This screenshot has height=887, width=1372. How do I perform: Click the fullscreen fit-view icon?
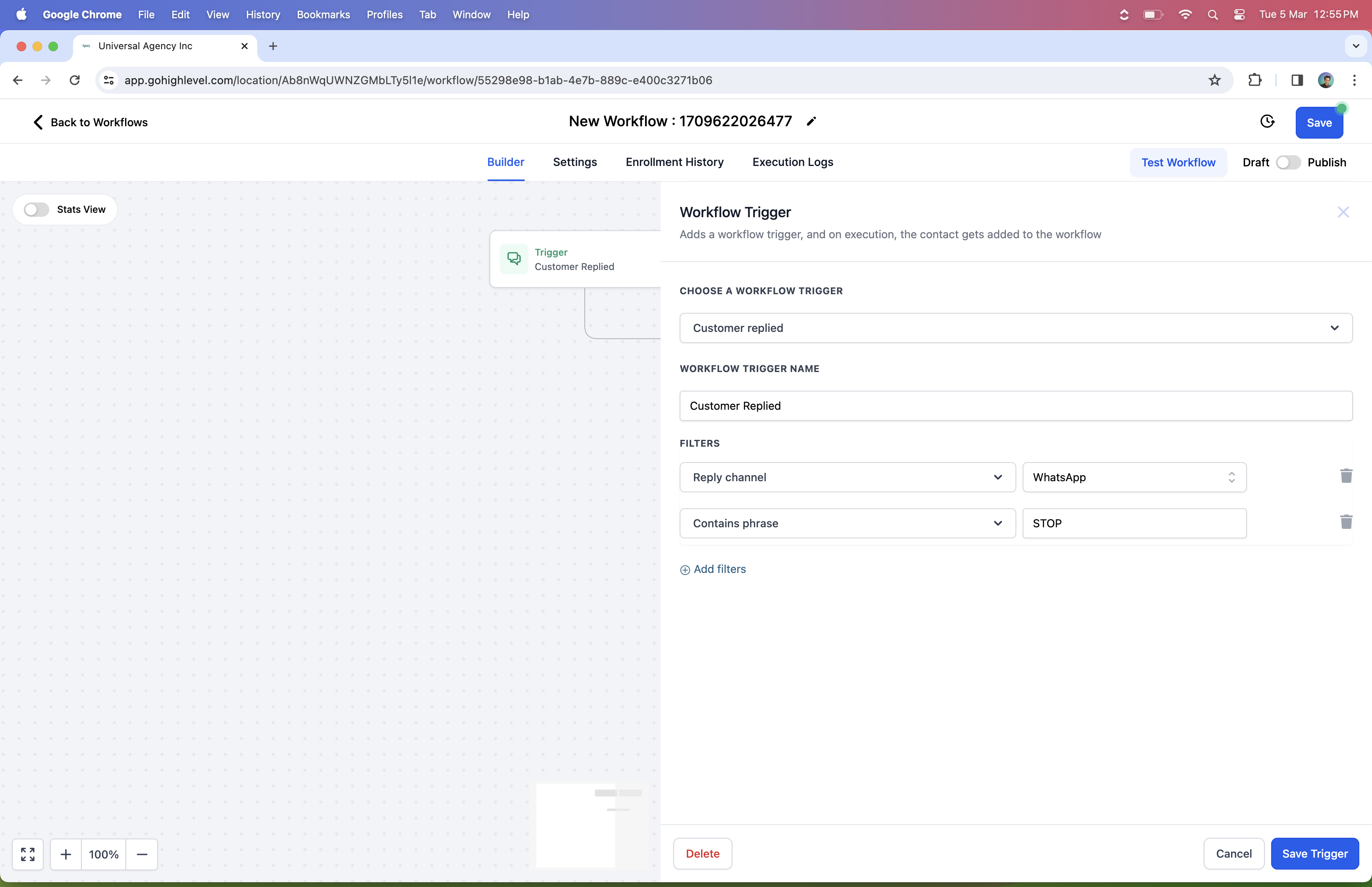(28, 854)
